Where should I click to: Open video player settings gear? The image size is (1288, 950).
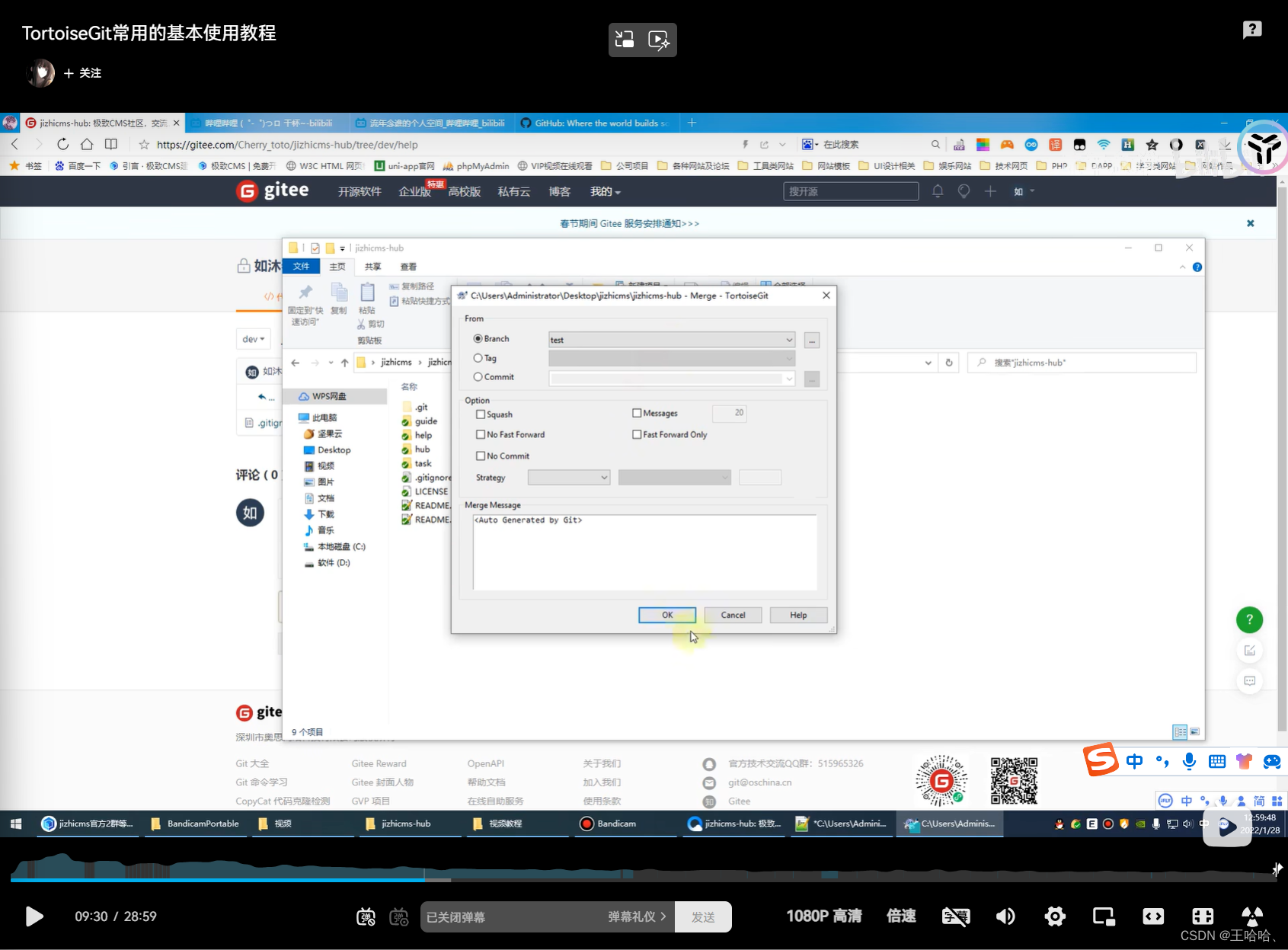[1055, 916]
